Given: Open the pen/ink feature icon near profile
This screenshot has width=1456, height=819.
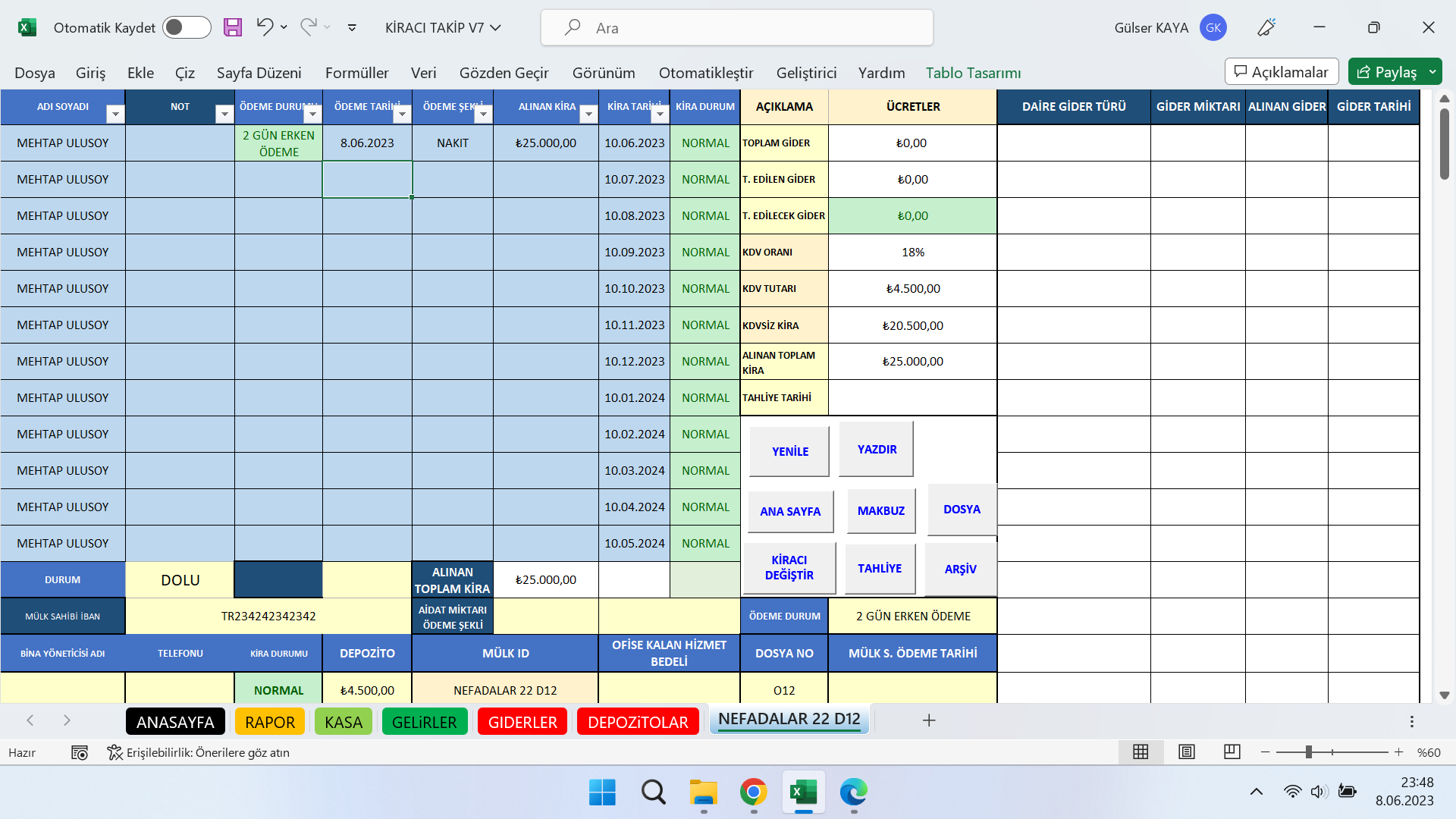Looking at the screenshot, I should click(1266, 27).
